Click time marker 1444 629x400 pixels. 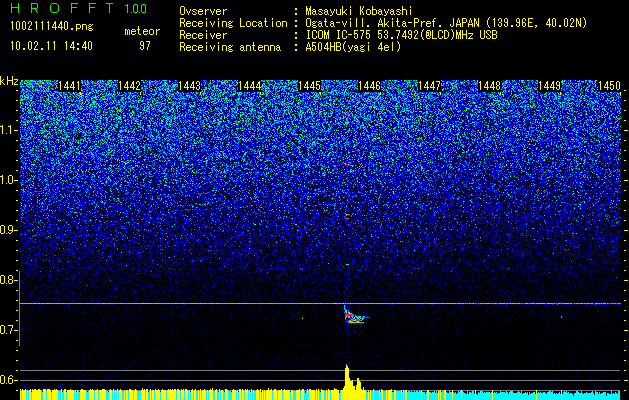click(x=250, y=86)
